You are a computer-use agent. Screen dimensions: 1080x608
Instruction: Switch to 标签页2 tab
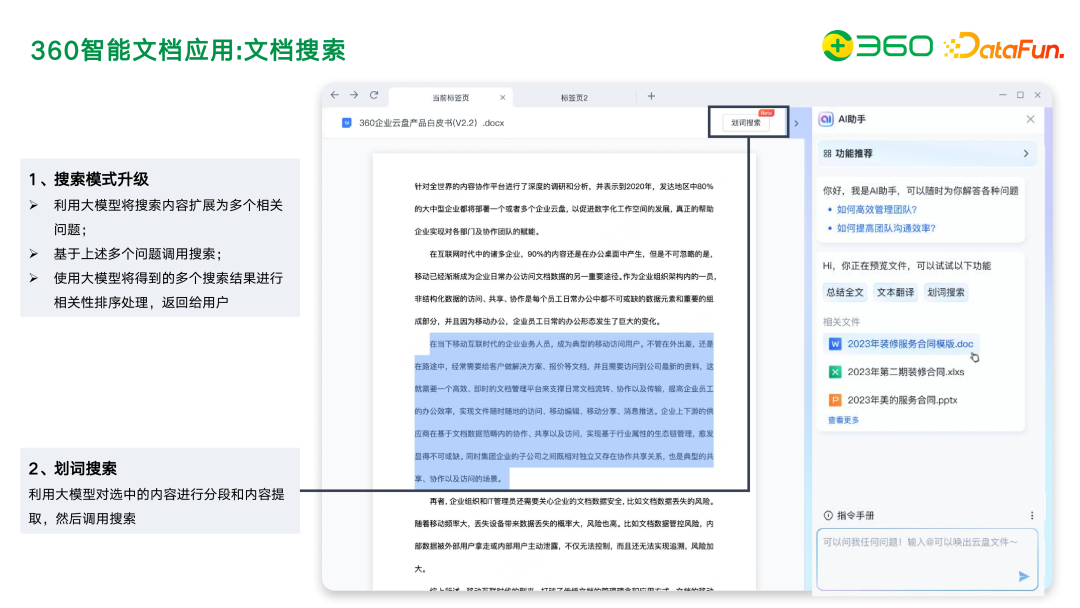tap(574, 98)
